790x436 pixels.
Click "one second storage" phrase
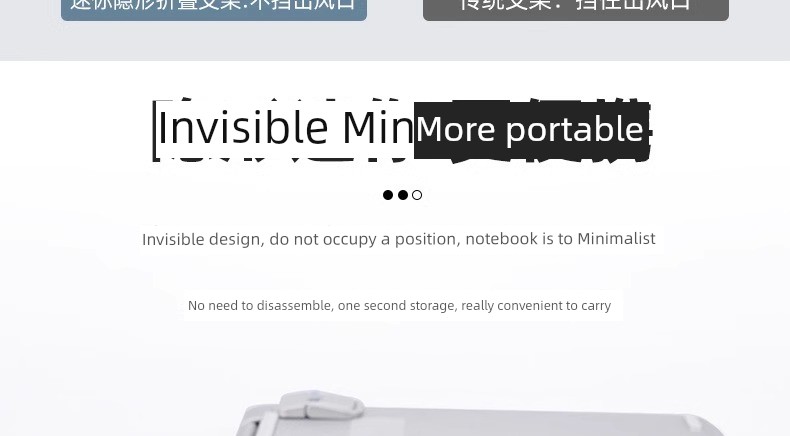tap(398, 305)
